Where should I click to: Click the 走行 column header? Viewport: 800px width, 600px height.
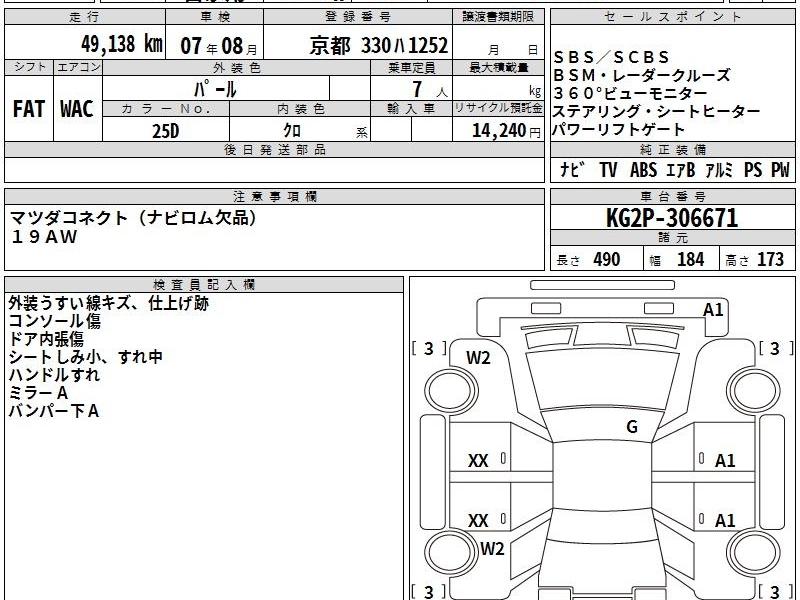tap(85, 17)
